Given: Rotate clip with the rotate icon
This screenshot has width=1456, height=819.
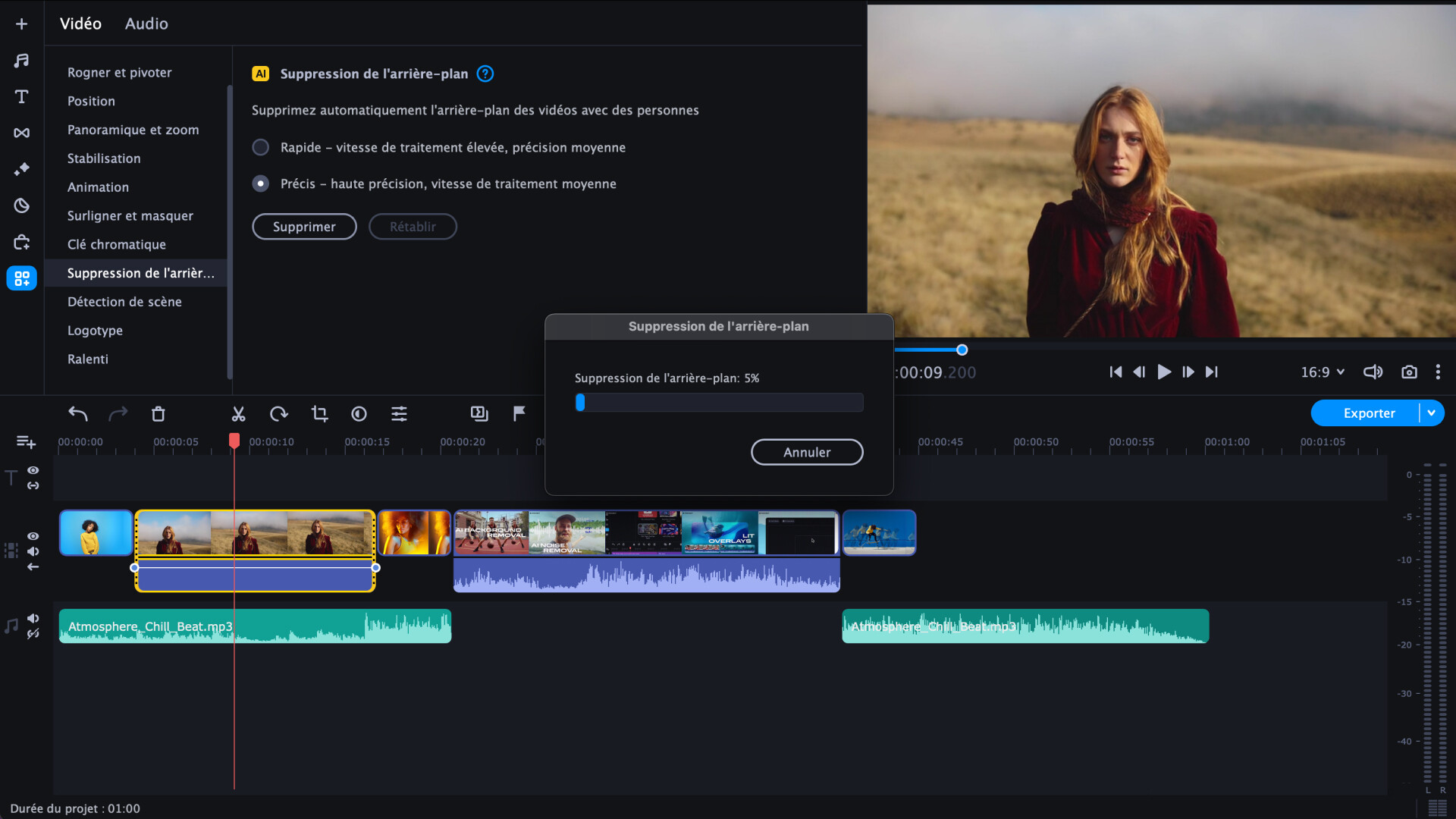Looking at the screenshot, I should coord(278,413).
